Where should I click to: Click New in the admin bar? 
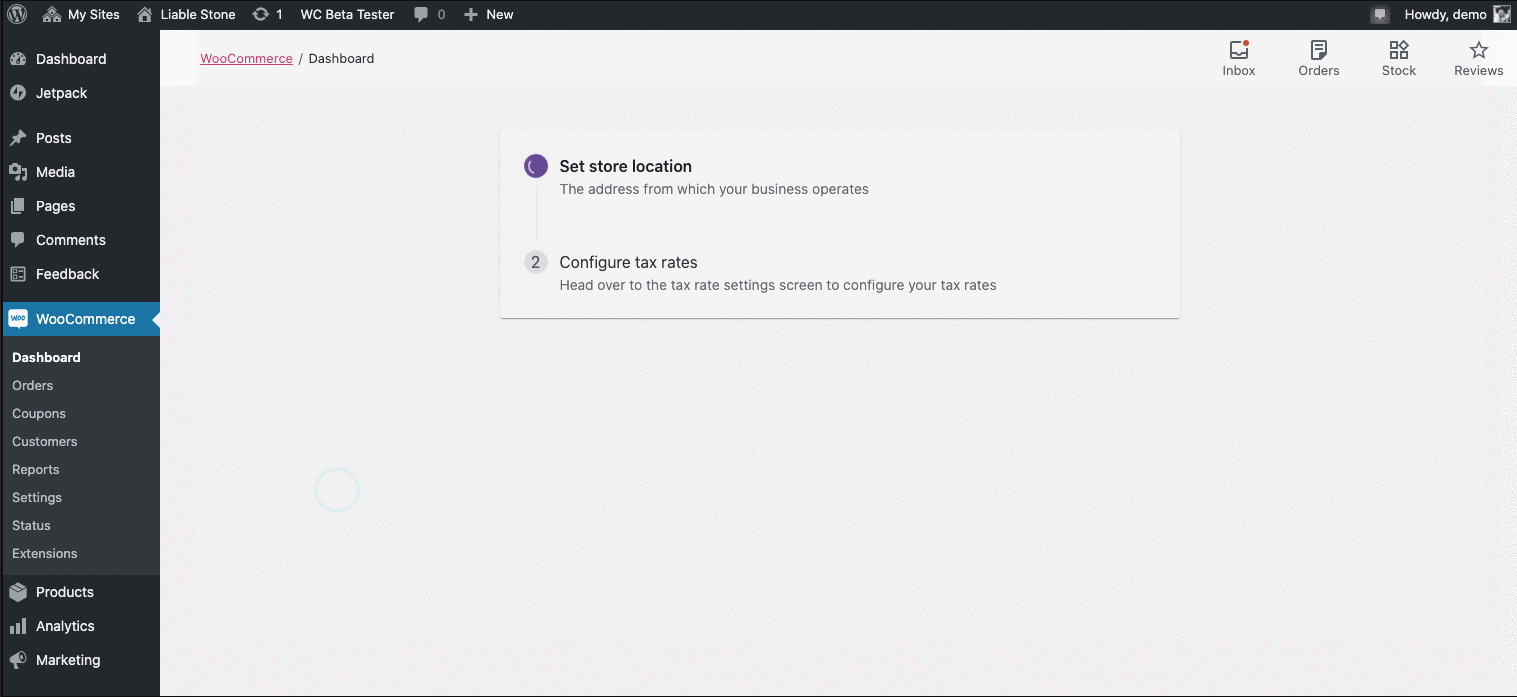tap(489, 14)
